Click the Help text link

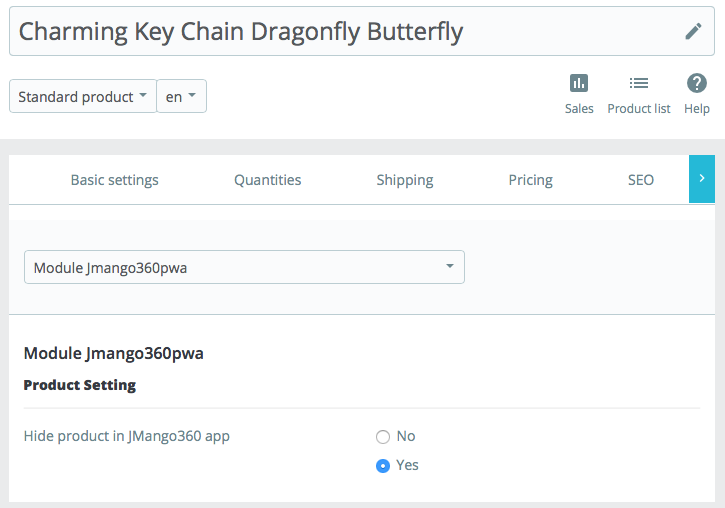pyautogui.click(x=697, y=108)
